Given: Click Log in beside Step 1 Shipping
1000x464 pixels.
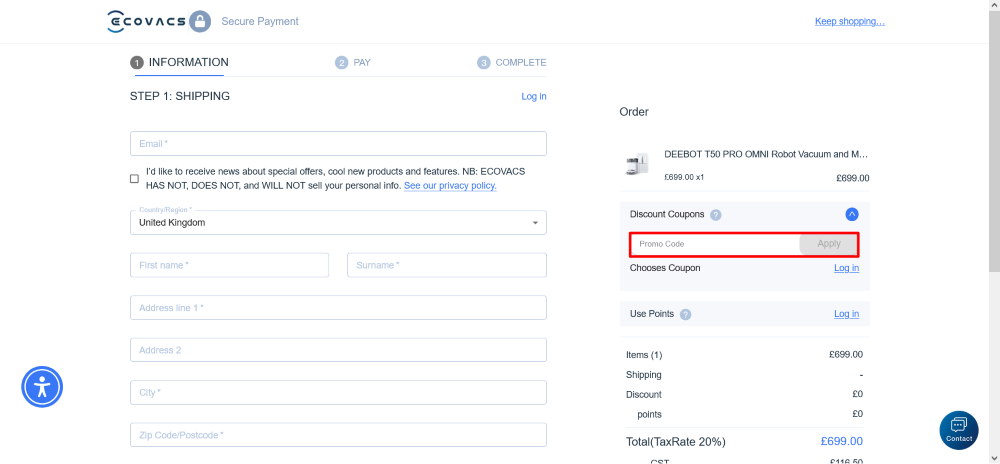Looking at the screenshot, I should coord(534,96).
